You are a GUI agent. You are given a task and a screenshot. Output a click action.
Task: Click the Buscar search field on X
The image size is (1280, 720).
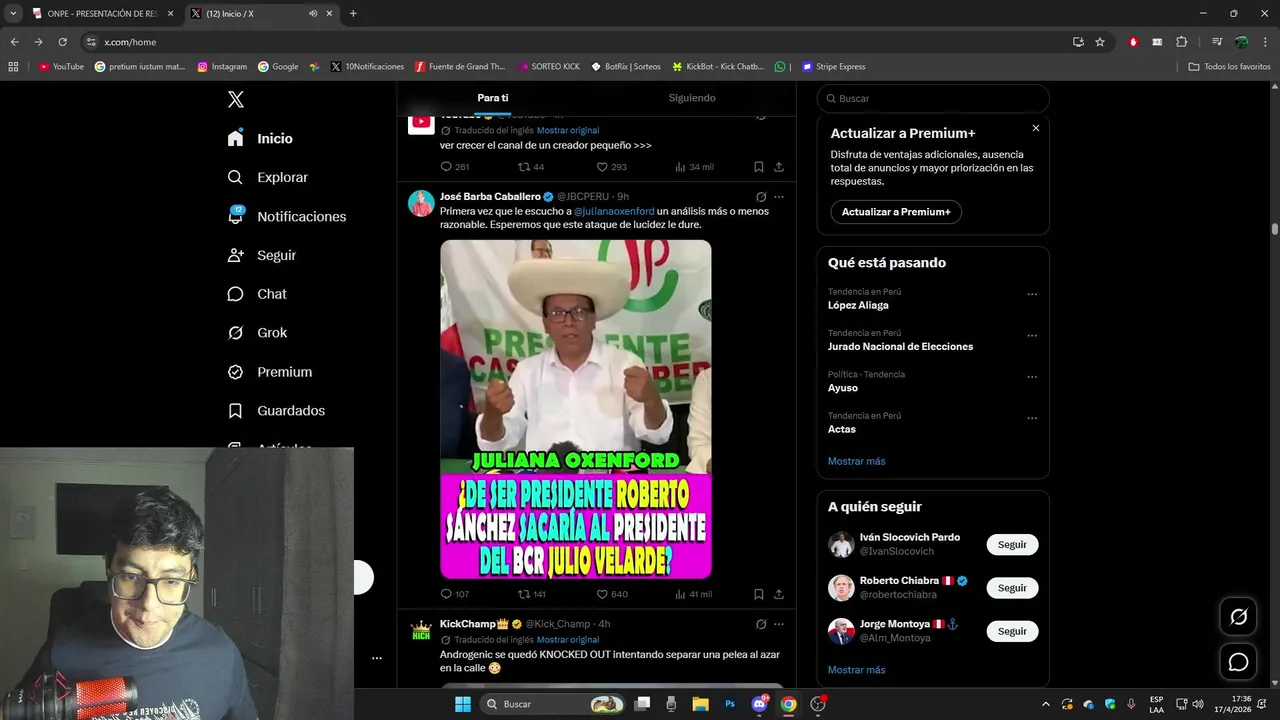(933, 99)
